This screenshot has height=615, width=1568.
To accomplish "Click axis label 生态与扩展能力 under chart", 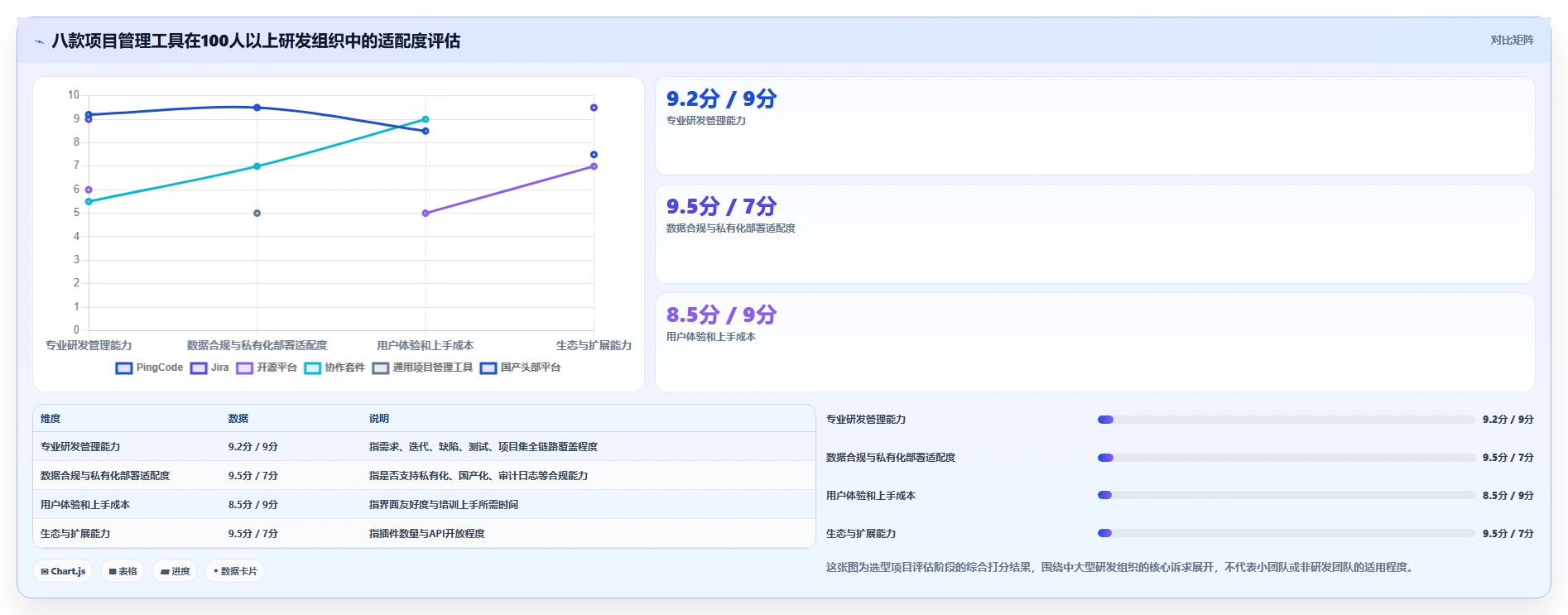I will tap(594, 346).
